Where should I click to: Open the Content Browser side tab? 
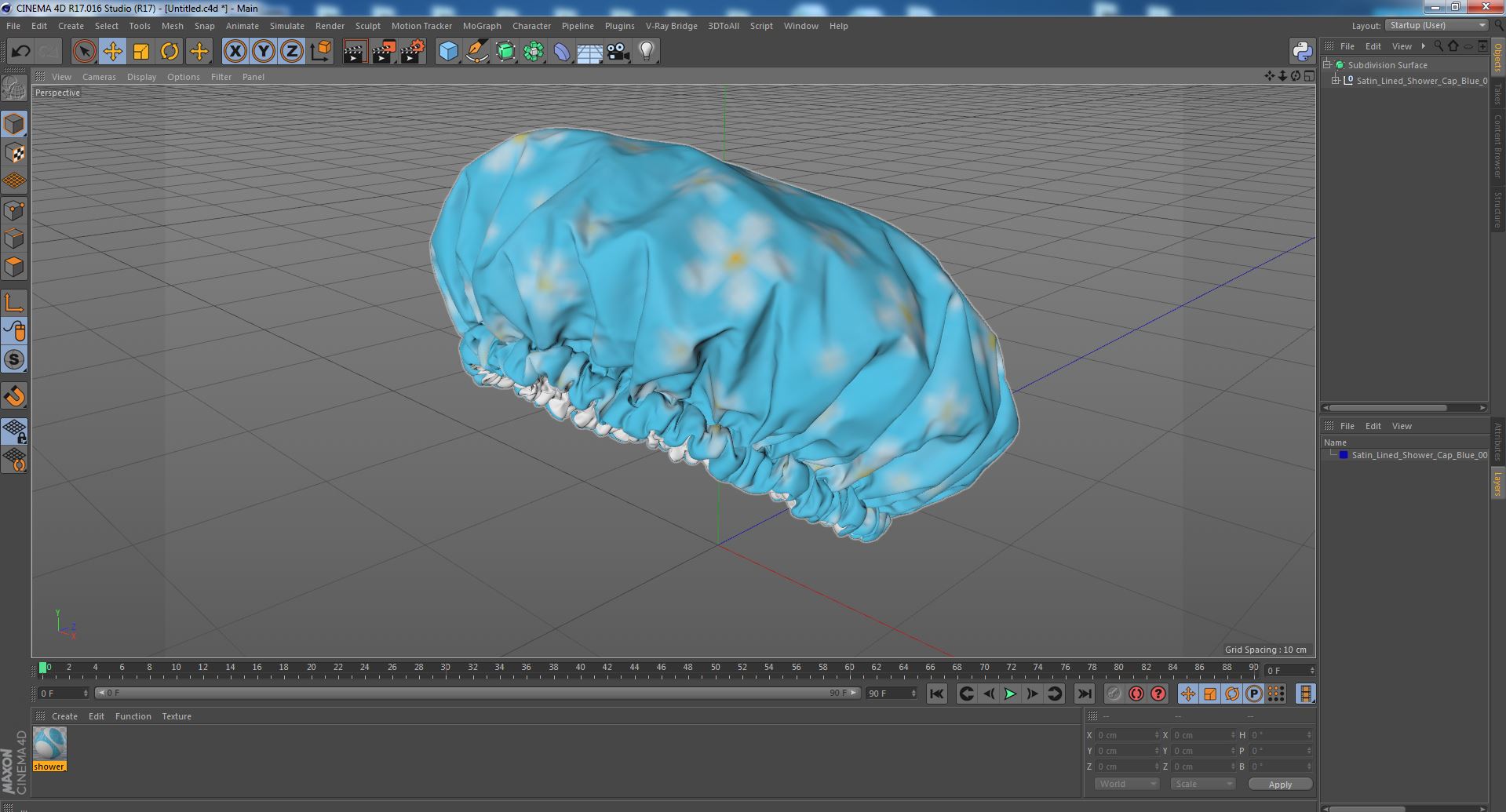pyautogui.click(x=1498, y=147)
